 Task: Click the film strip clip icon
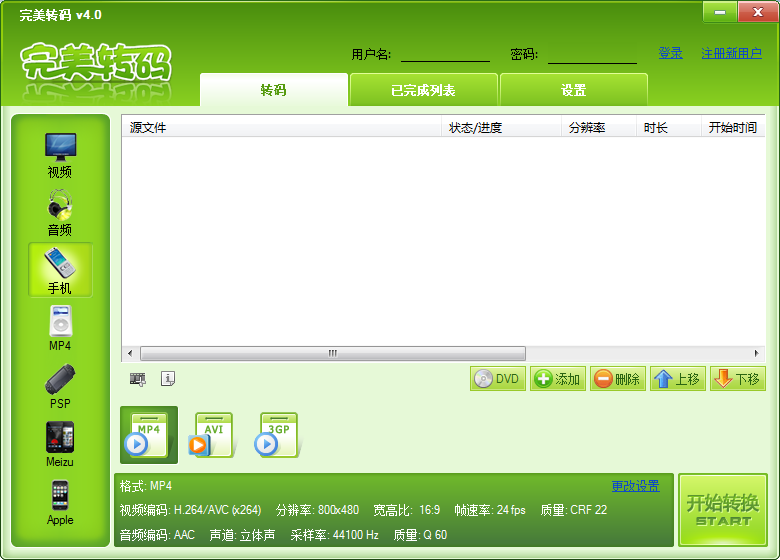[x=138, y=379]
